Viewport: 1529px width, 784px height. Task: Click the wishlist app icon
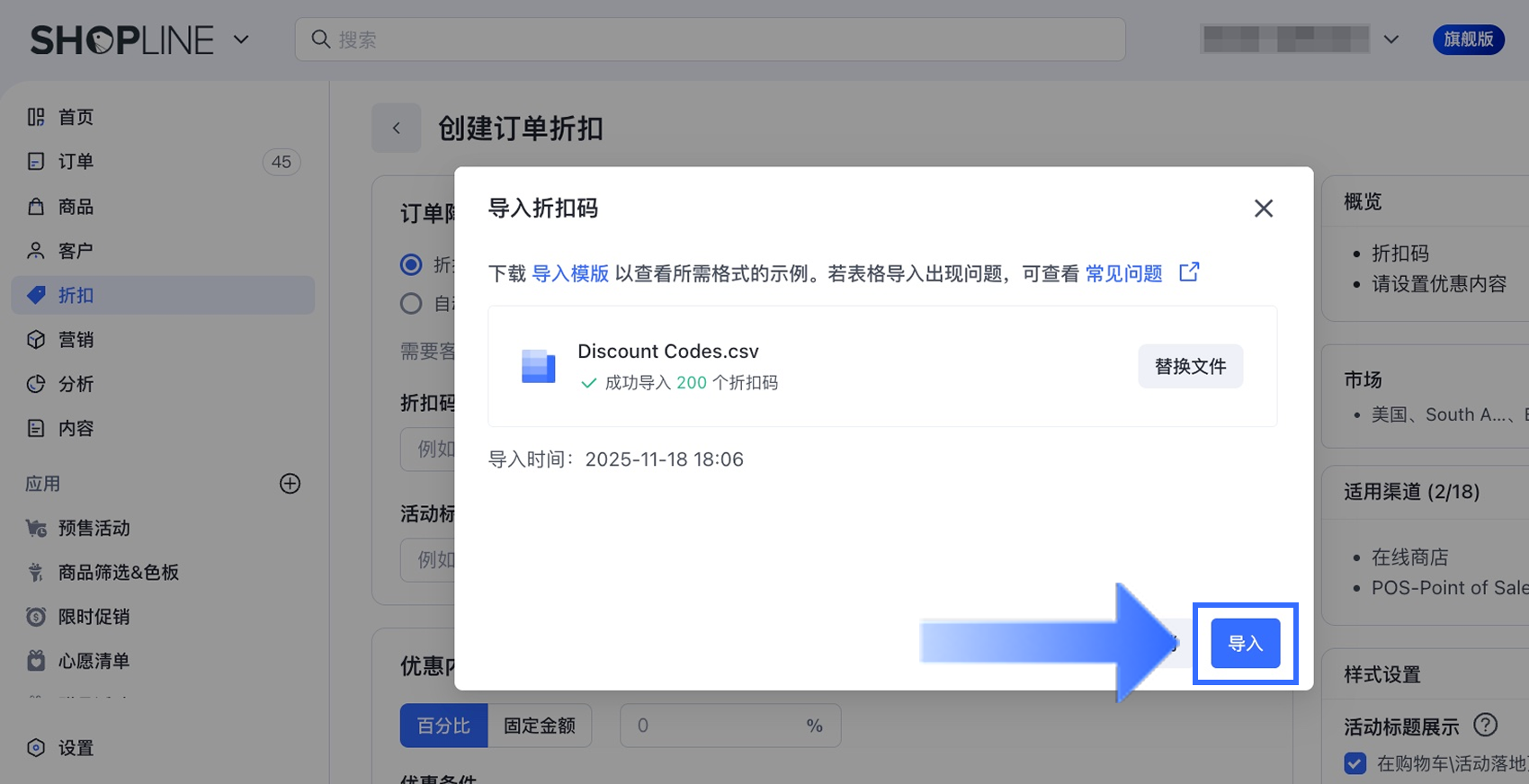[x=36, y=661]
